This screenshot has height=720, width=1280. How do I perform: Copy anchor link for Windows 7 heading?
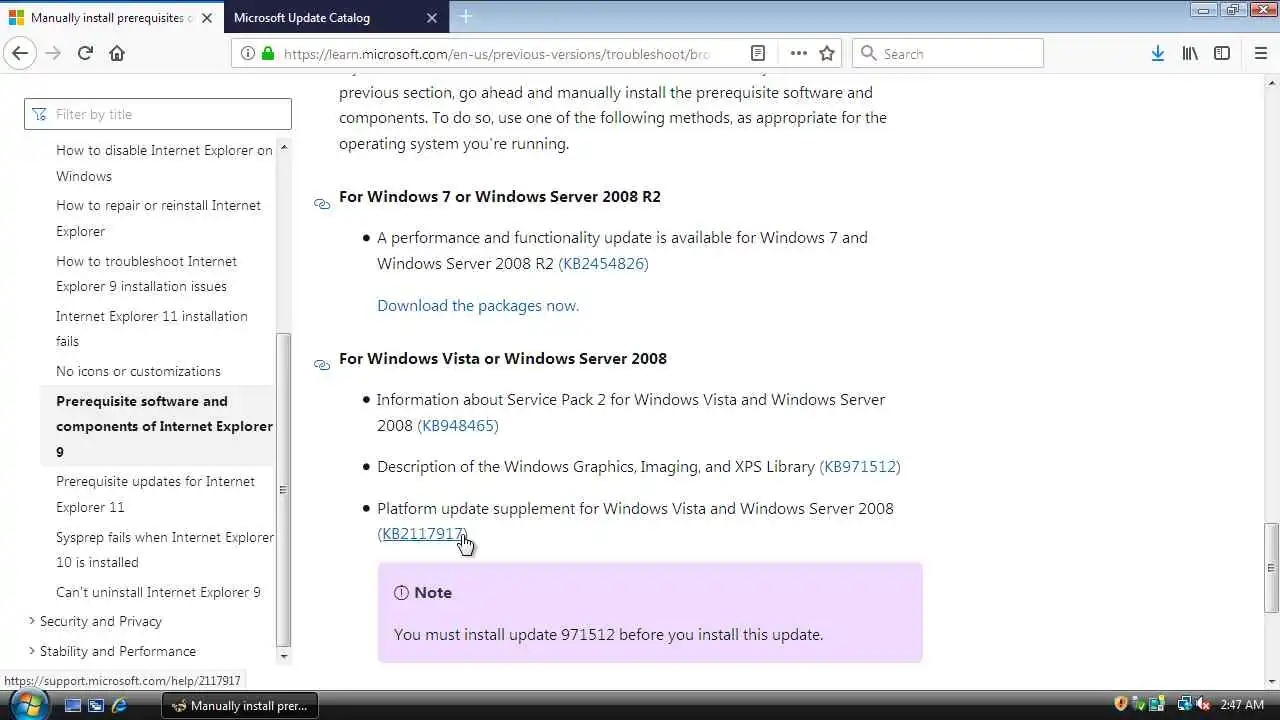322,203
